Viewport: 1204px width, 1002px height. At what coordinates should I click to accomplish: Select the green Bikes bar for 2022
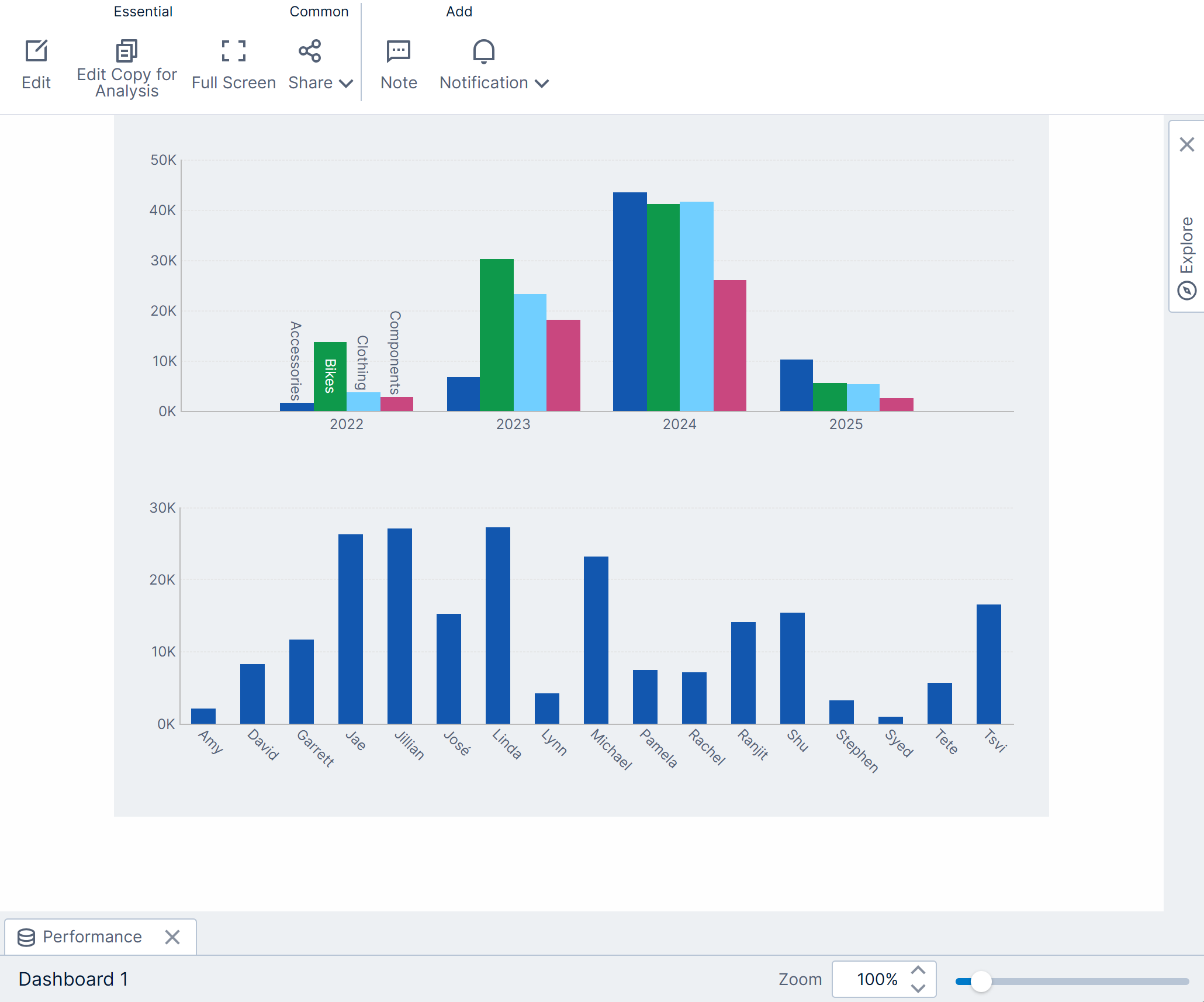[x=330, y=376]
